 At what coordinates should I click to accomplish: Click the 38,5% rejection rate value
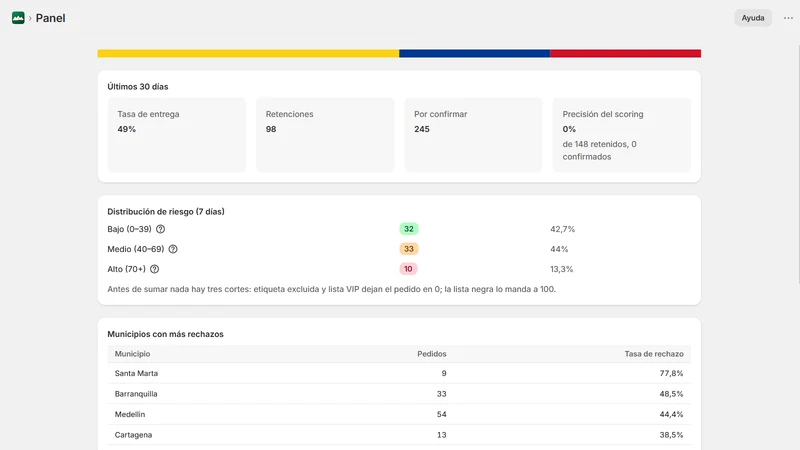[671, 435]
